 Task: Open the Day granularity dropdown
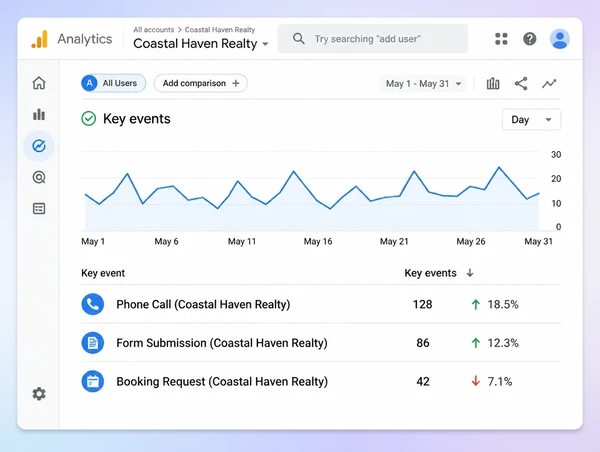532,120
